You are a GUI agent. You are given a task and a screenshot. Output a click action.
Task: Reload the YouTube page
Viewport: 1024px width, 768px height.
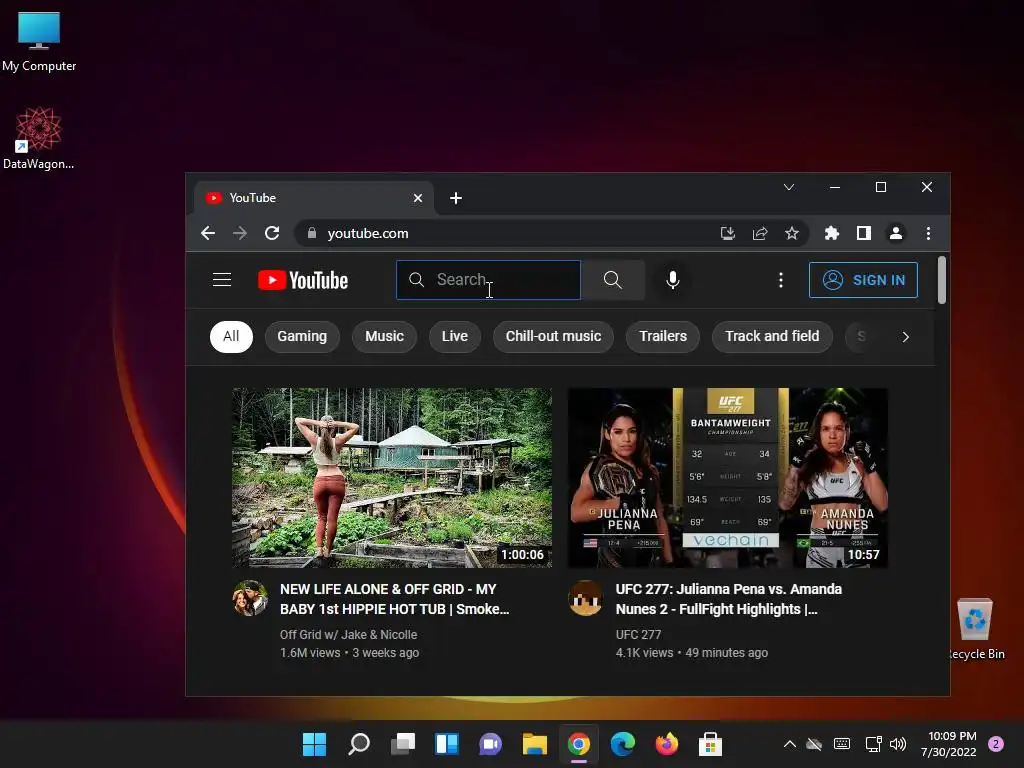coord(272,233)
